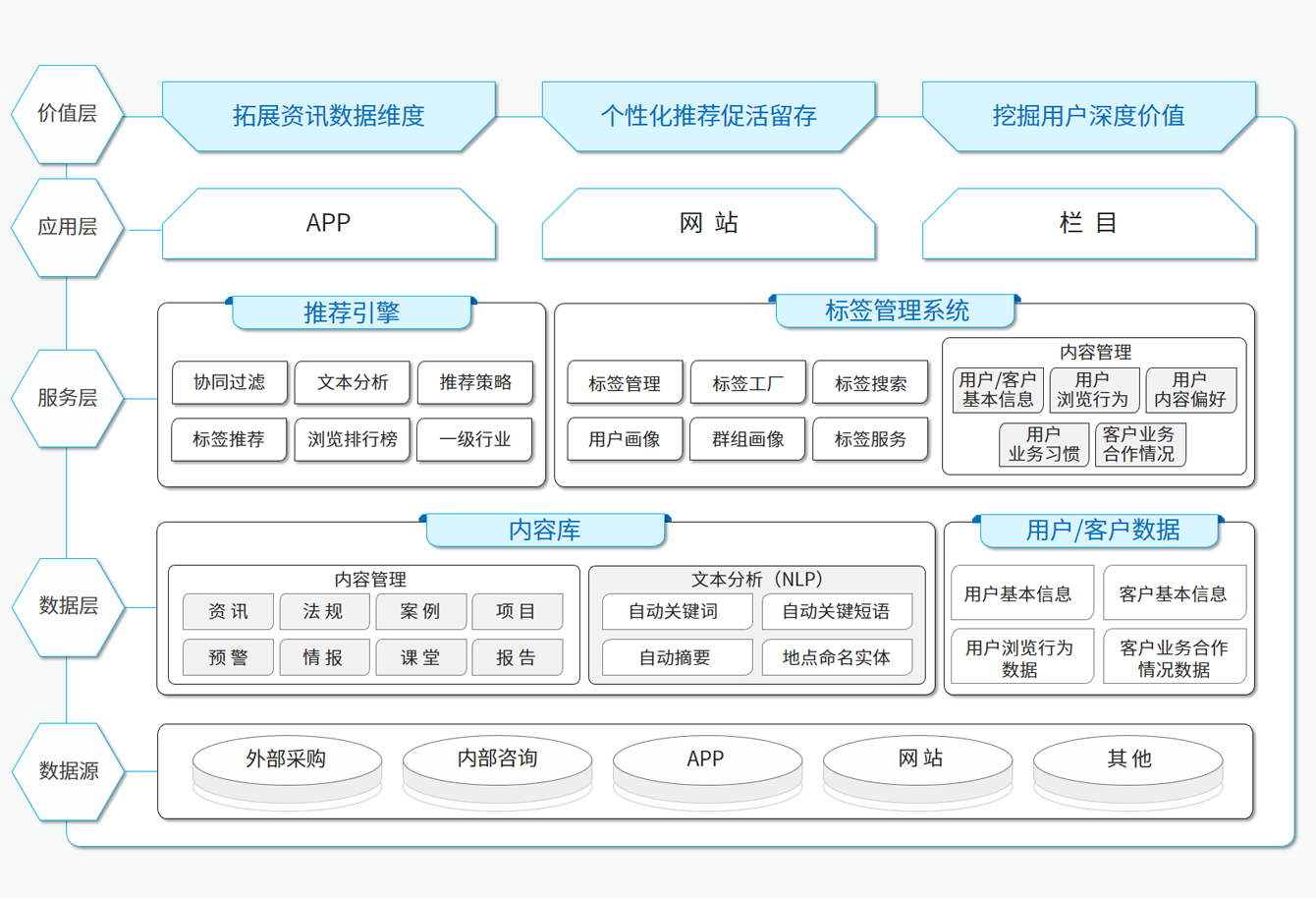The image size is (1316, 898).
Task: Select the 项目 box
Action: (x=517, y=611)
